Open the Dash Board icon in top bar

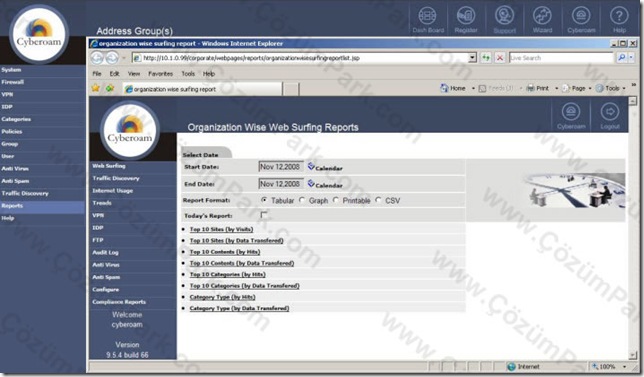click(x=428, y=16)
